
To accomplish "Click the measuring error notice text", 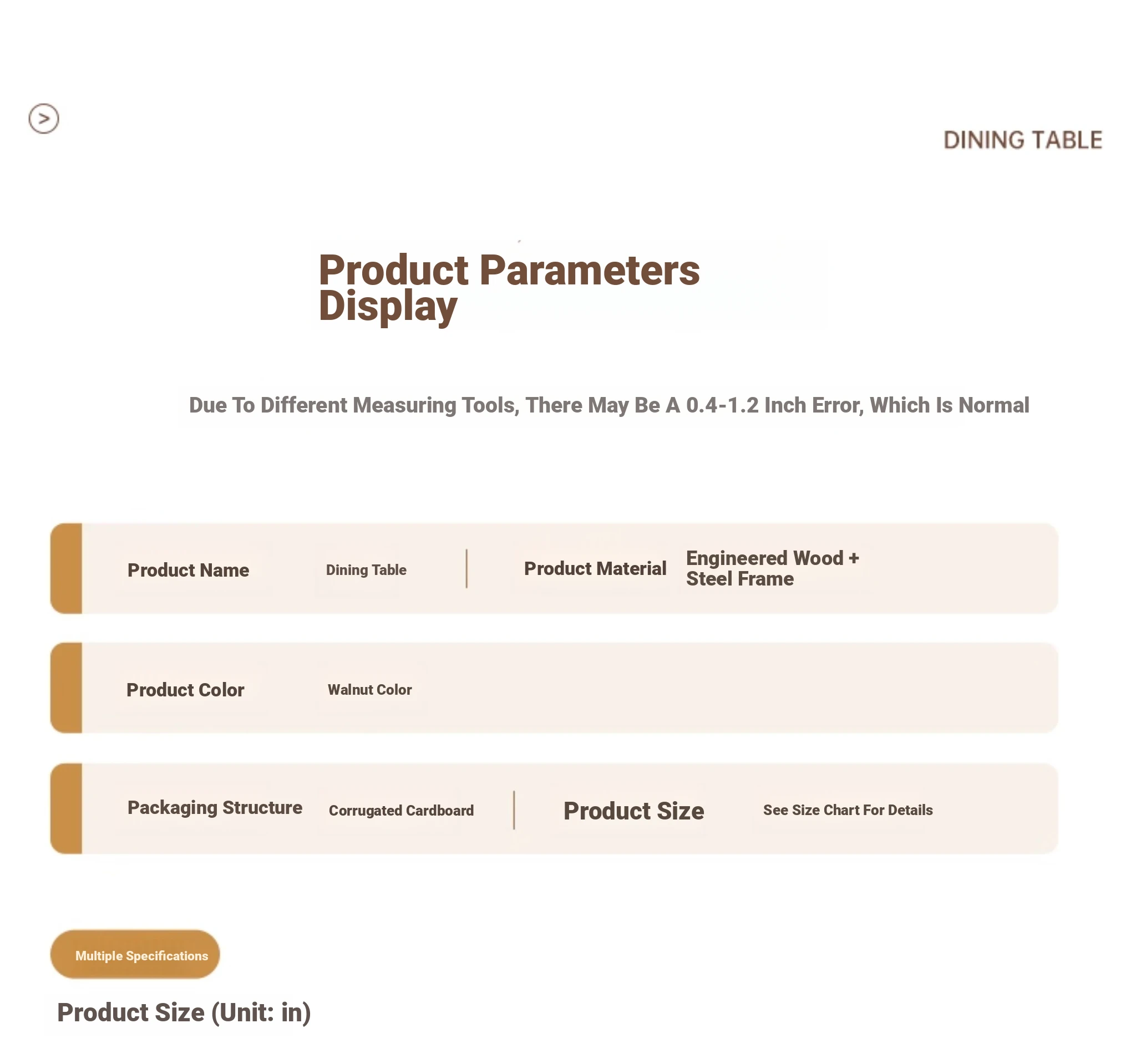I will (x=608, y=405).
